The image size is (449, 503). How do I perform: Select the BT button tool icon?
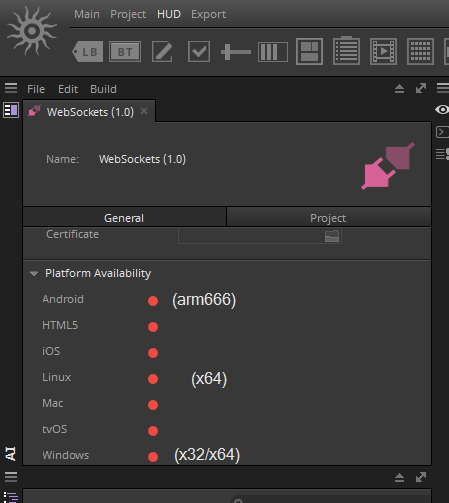(125, 52)
